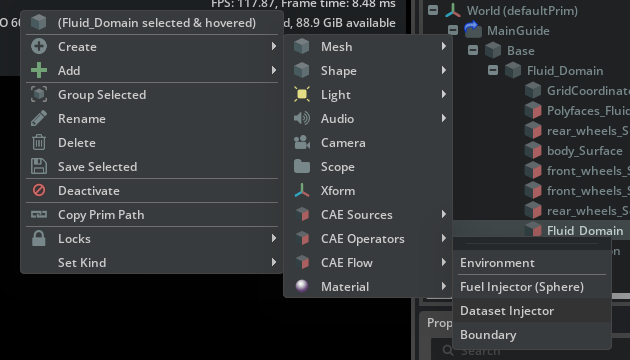Open the Locks submenu
Viewport: 630px width, 360px height.
(152, 239)
